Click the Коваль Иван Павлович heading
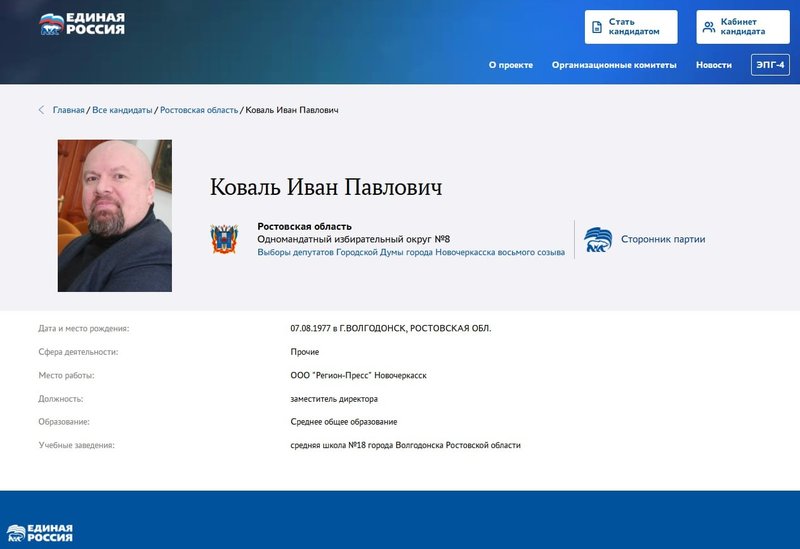This screenshot has width=800, height=549. 326,187
